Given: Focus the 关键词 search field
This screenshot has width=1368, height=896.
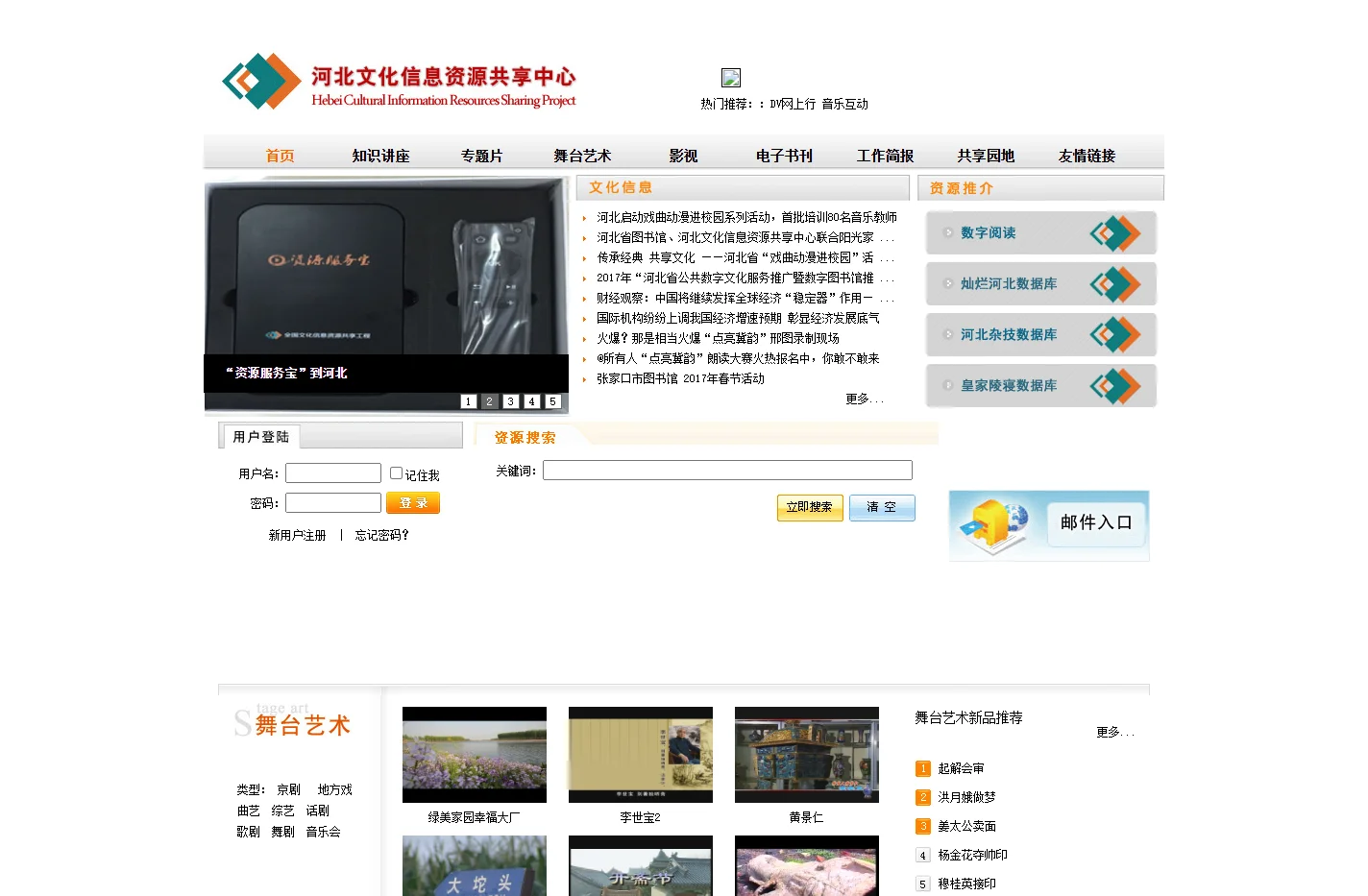Looking at the screenshot, I should click(x=727, y=471).
